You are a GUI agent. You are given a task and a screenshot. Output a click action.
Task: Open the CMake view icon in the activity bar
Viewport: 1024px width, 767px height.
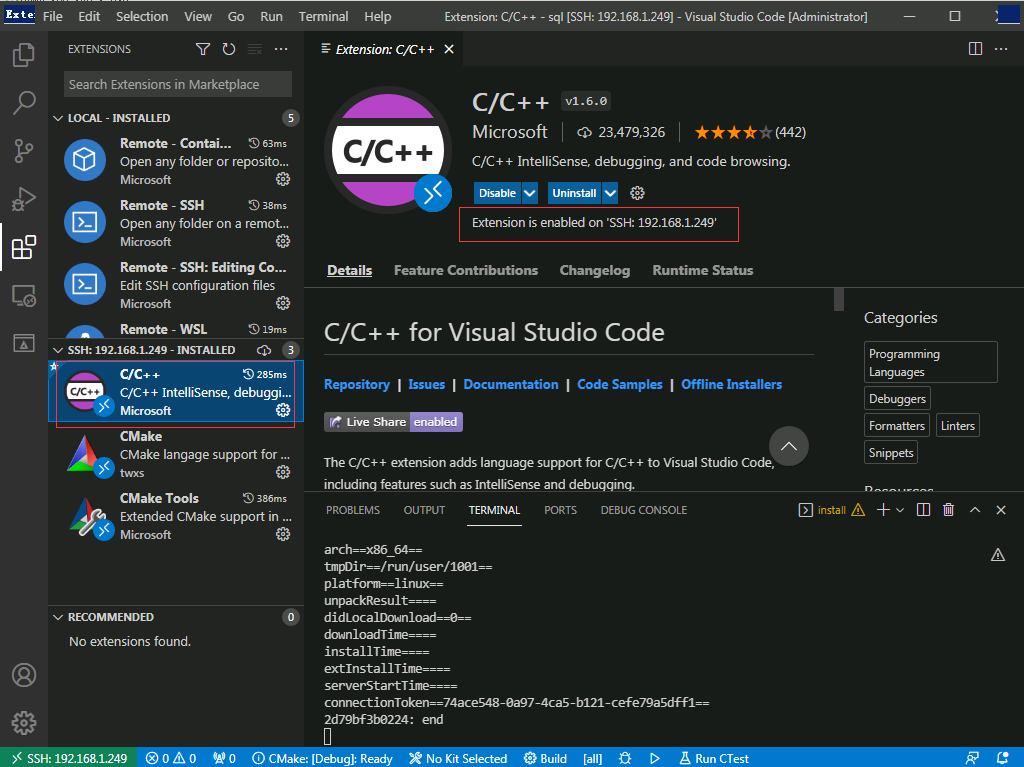(x=24, y=342)
